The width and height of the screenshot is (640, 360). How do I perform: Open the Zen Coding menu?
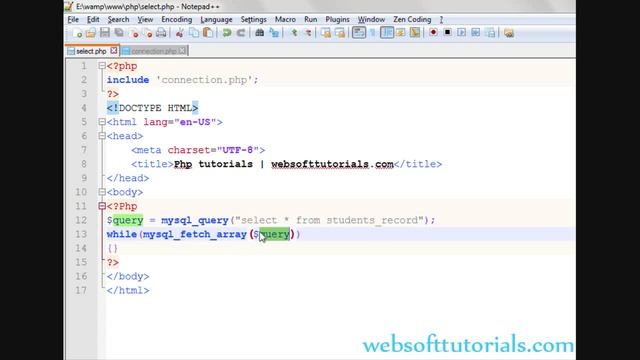tap(412, 20)
